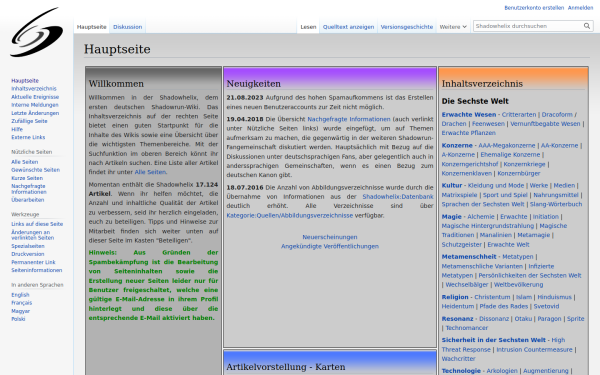The width and height of the screenshot is (600, 375).
Task: Open the Feenwesen link
Action: tap(488, 124)
